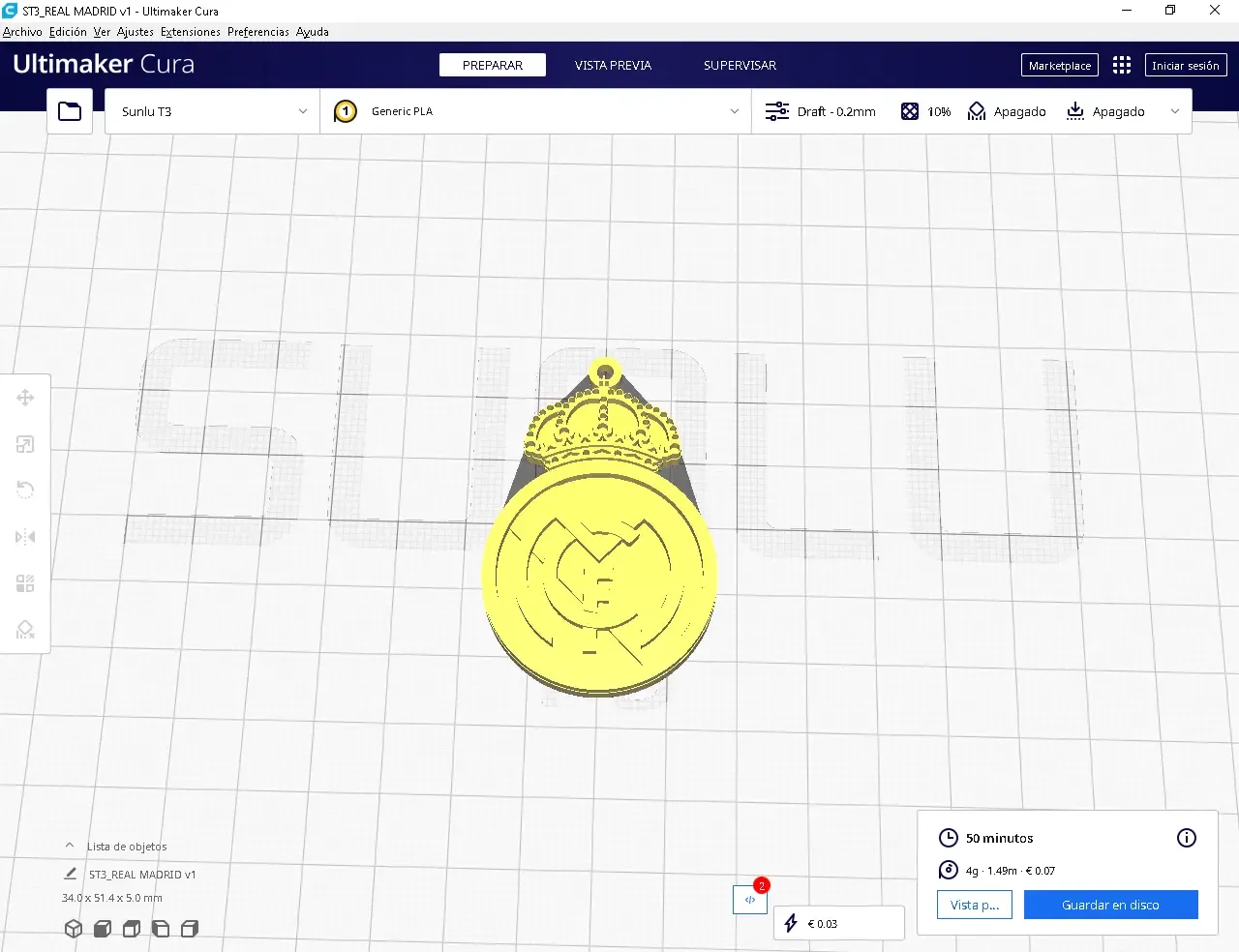Click the 4g · 1.49m · € 0.07 material estimate
This screenshot has height=952, width=1239.
click(1011, 871)
